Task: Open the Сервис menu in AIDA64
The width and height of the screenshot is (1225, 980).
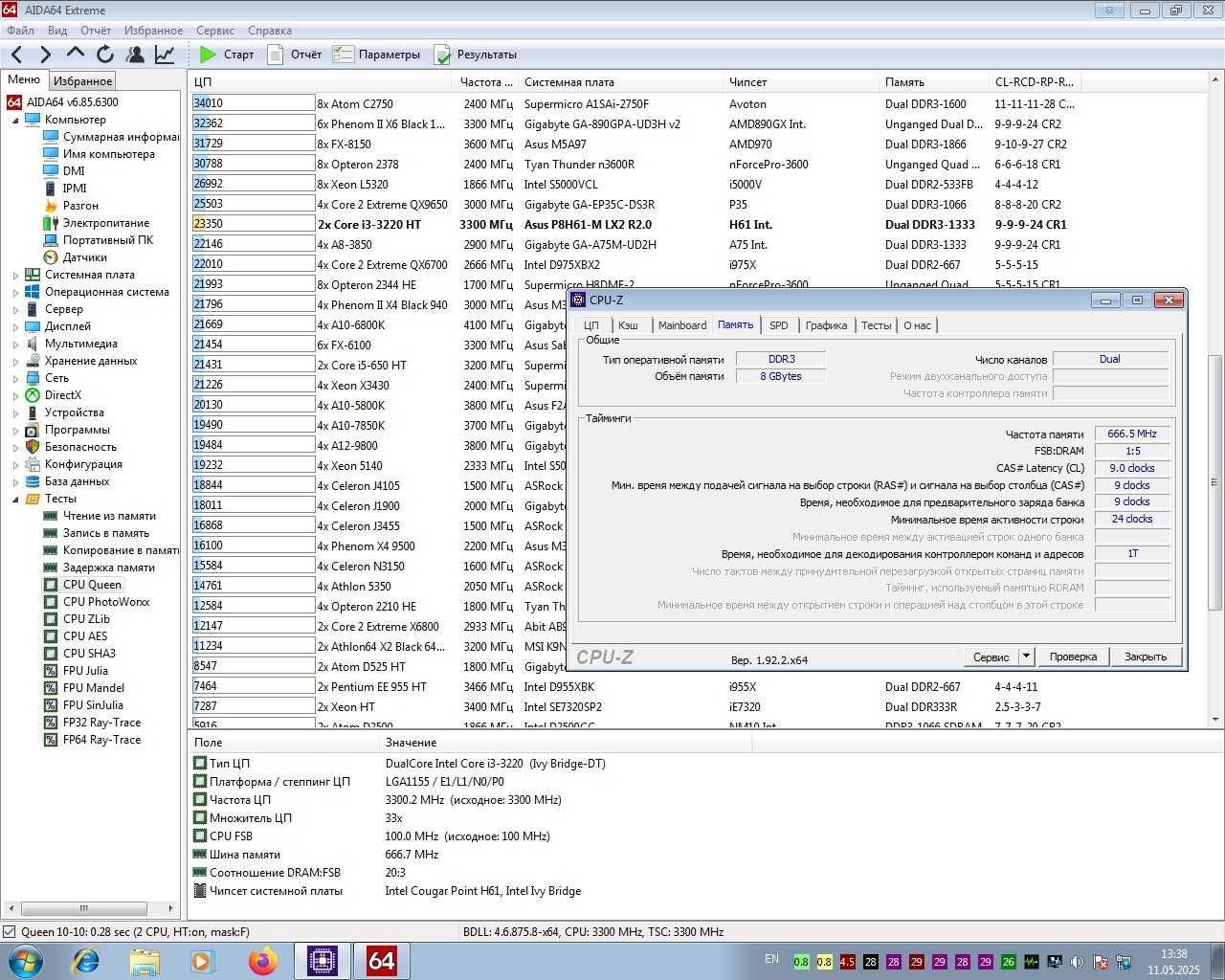Action: click(215, 31)
